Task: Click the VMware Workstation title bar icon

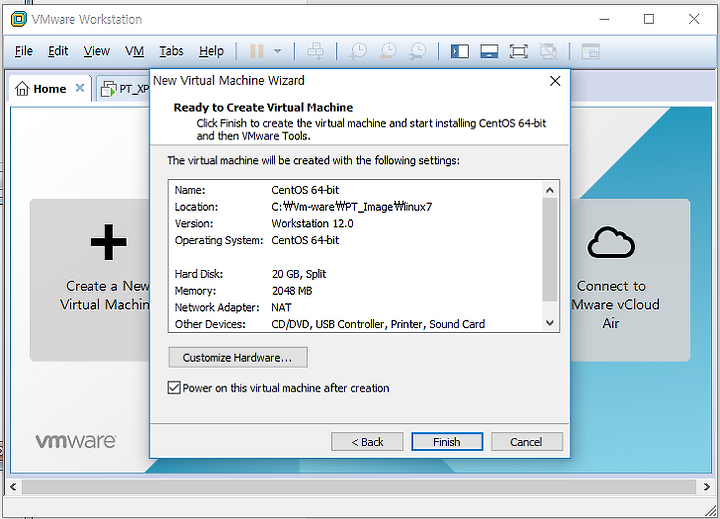Action: (x=19, y=19)
